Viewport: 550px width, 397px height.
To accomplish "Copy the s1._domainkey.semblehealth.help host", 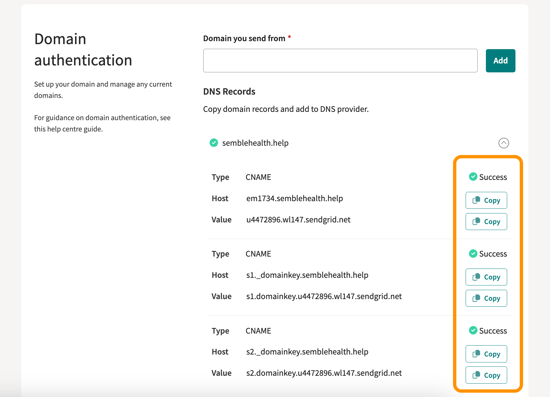I will tap(486, 277).
